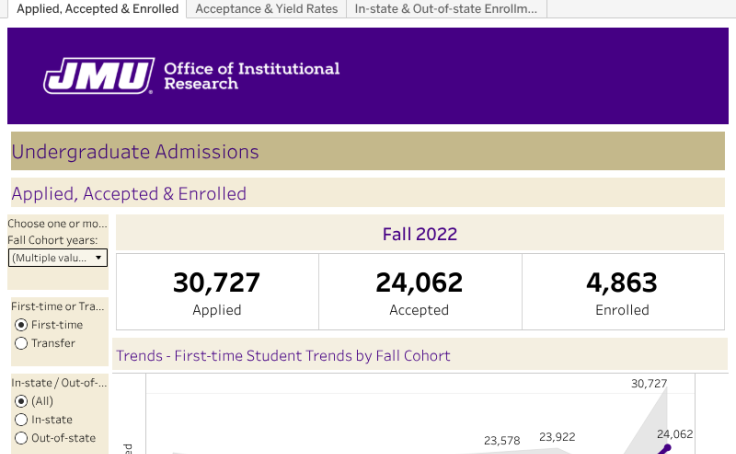This screenshot has height=454, width=736.
Task: Click the JMU logo in the header
Action: pos(99,75)
